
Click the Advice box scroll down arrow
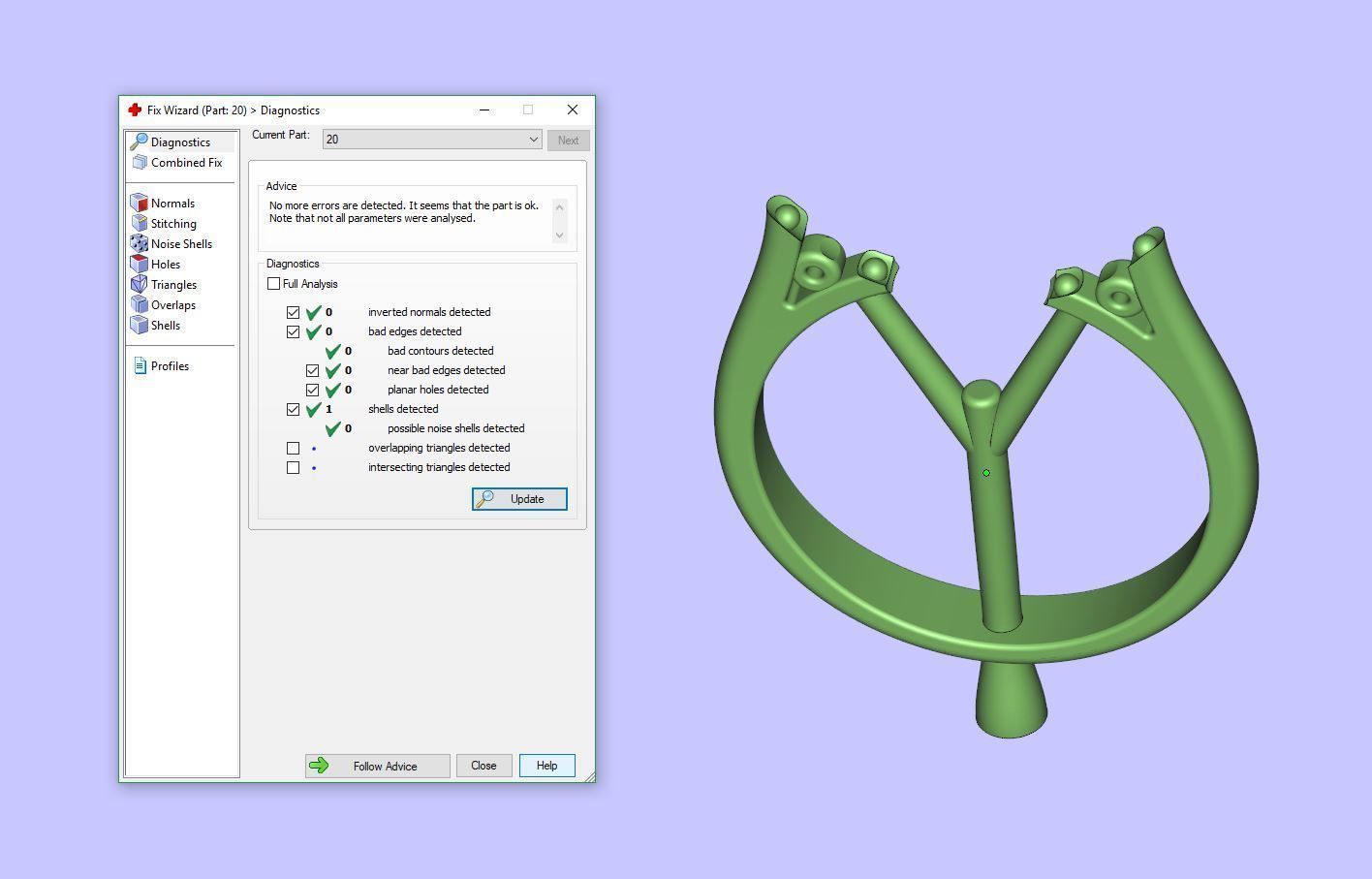(559, 235)
